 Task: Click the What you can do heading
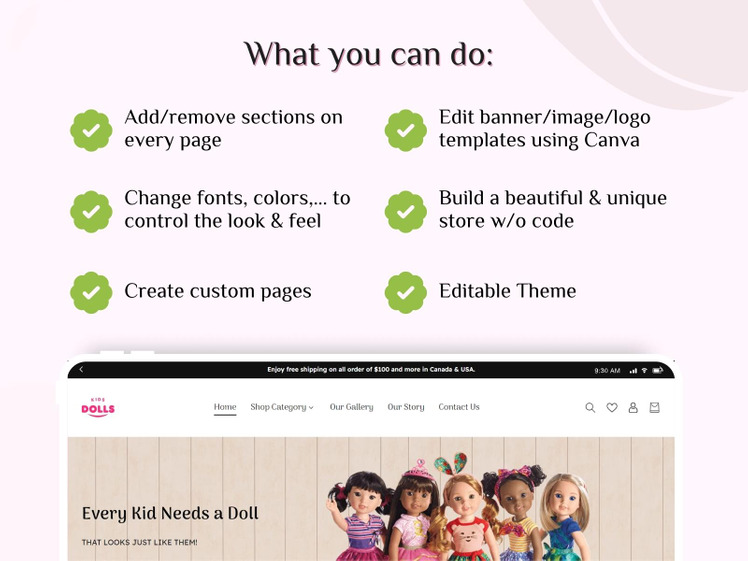click(368, 54)
